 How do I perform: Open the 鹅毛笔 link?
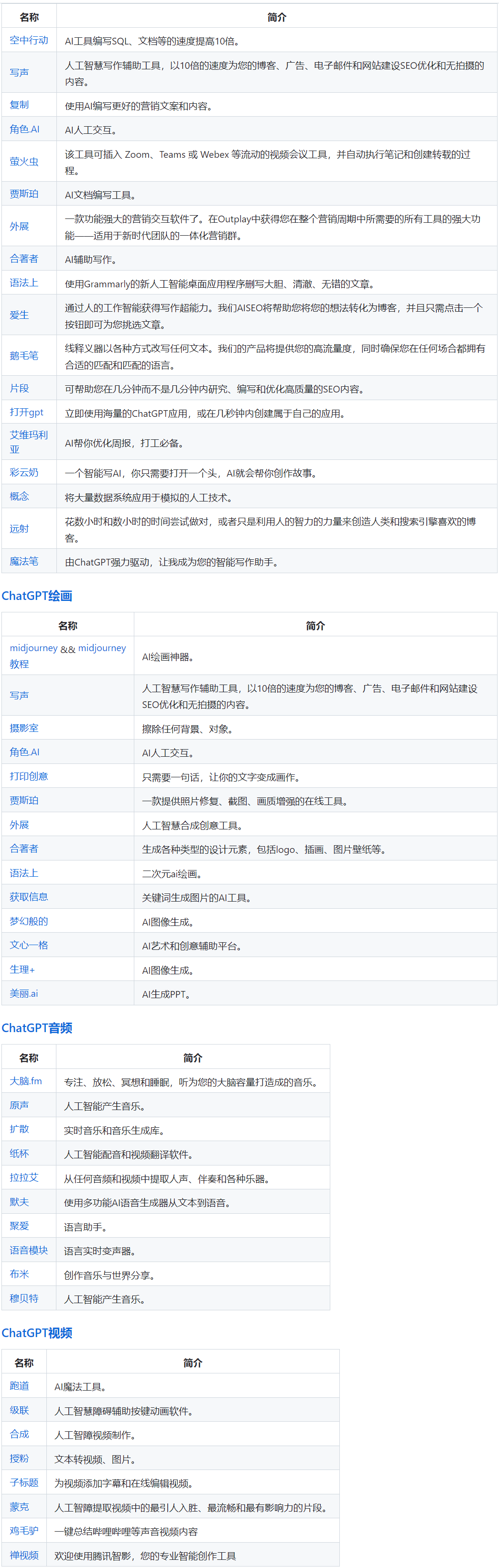click(x=24, y=356)
